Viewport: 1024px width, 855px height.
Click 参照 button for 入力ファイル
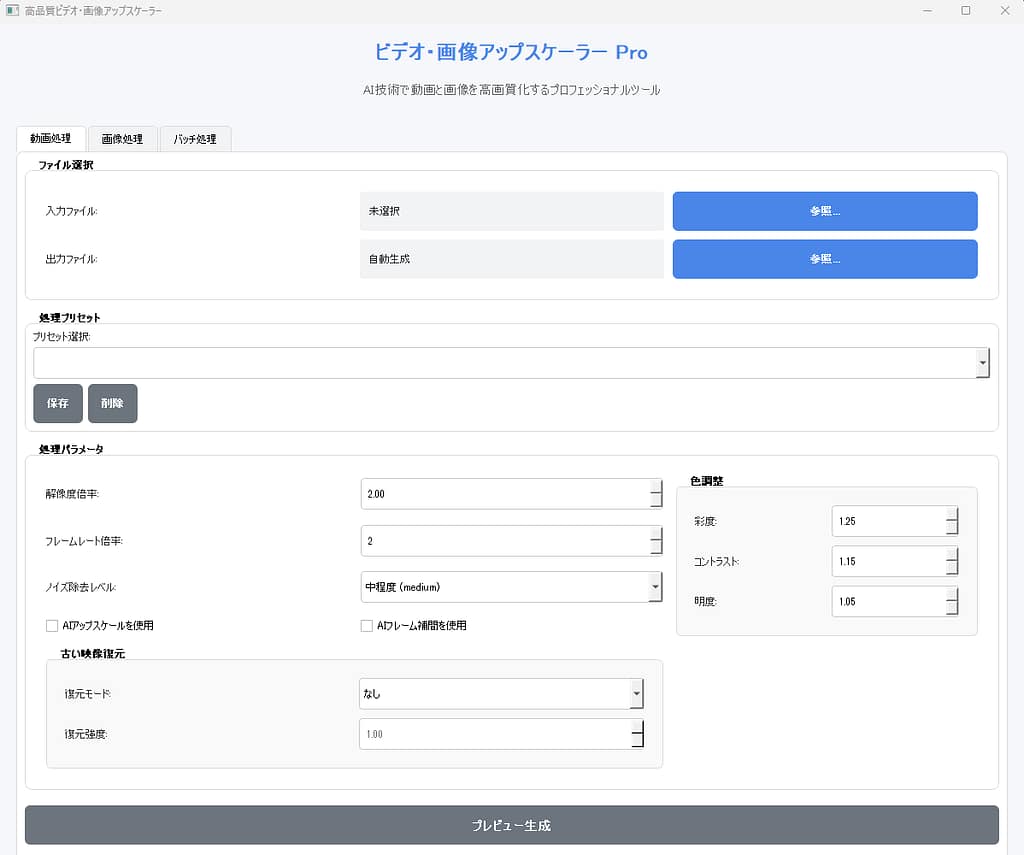pyautogui.click(x=824, y=211)
